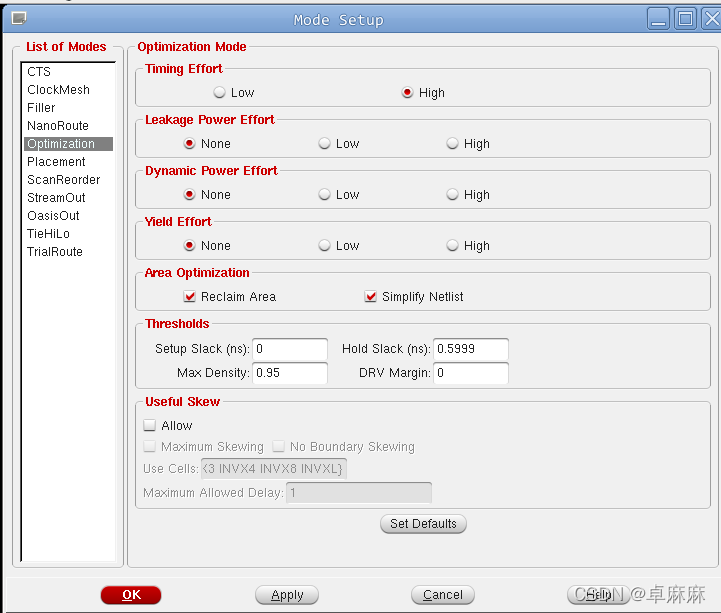Maximize the Mode Setup window

coord(685,19)
